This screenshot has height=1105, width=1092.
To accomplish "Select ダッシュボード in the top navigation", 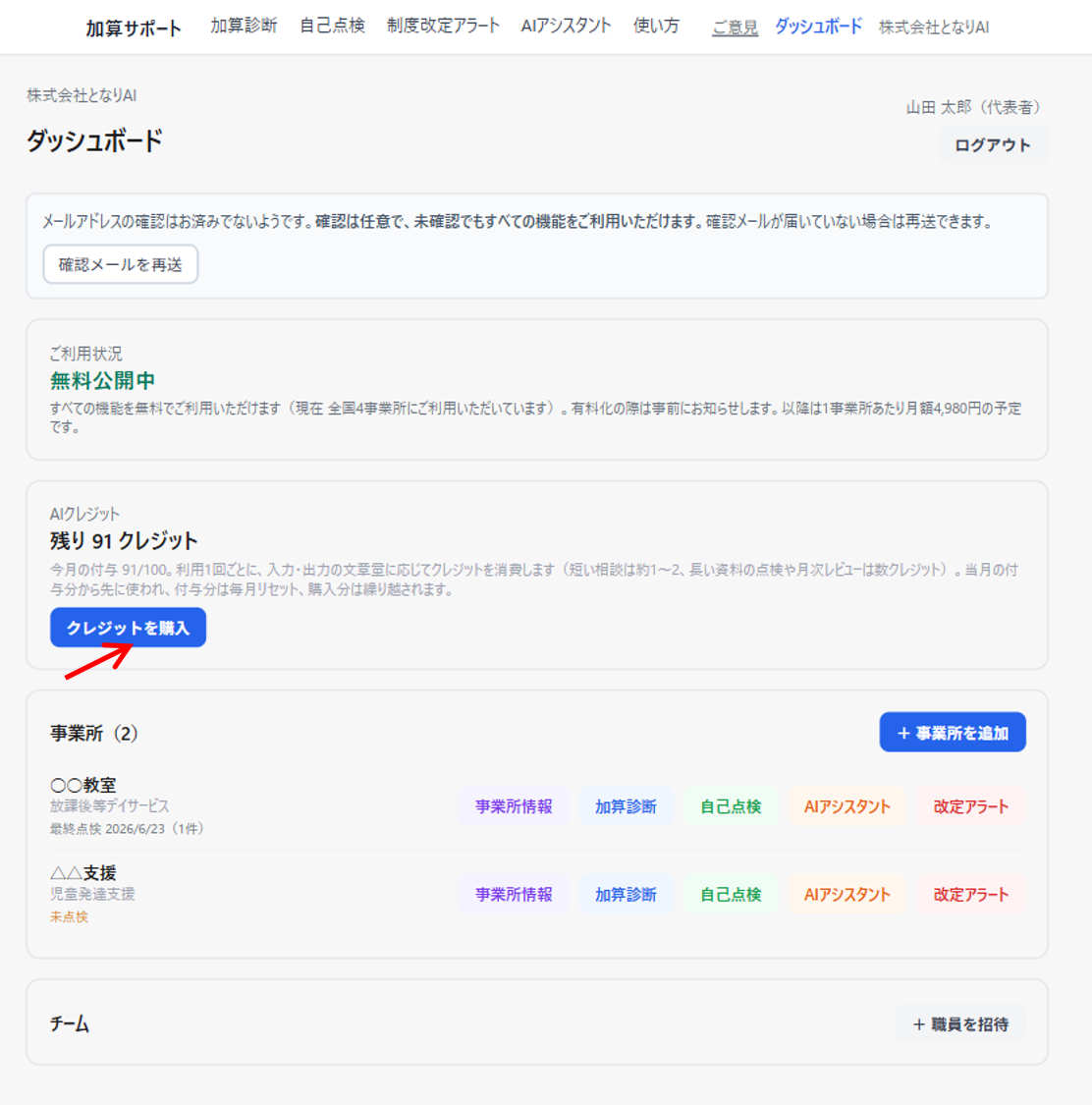I will pyautogui.click(x=818, y=27).
